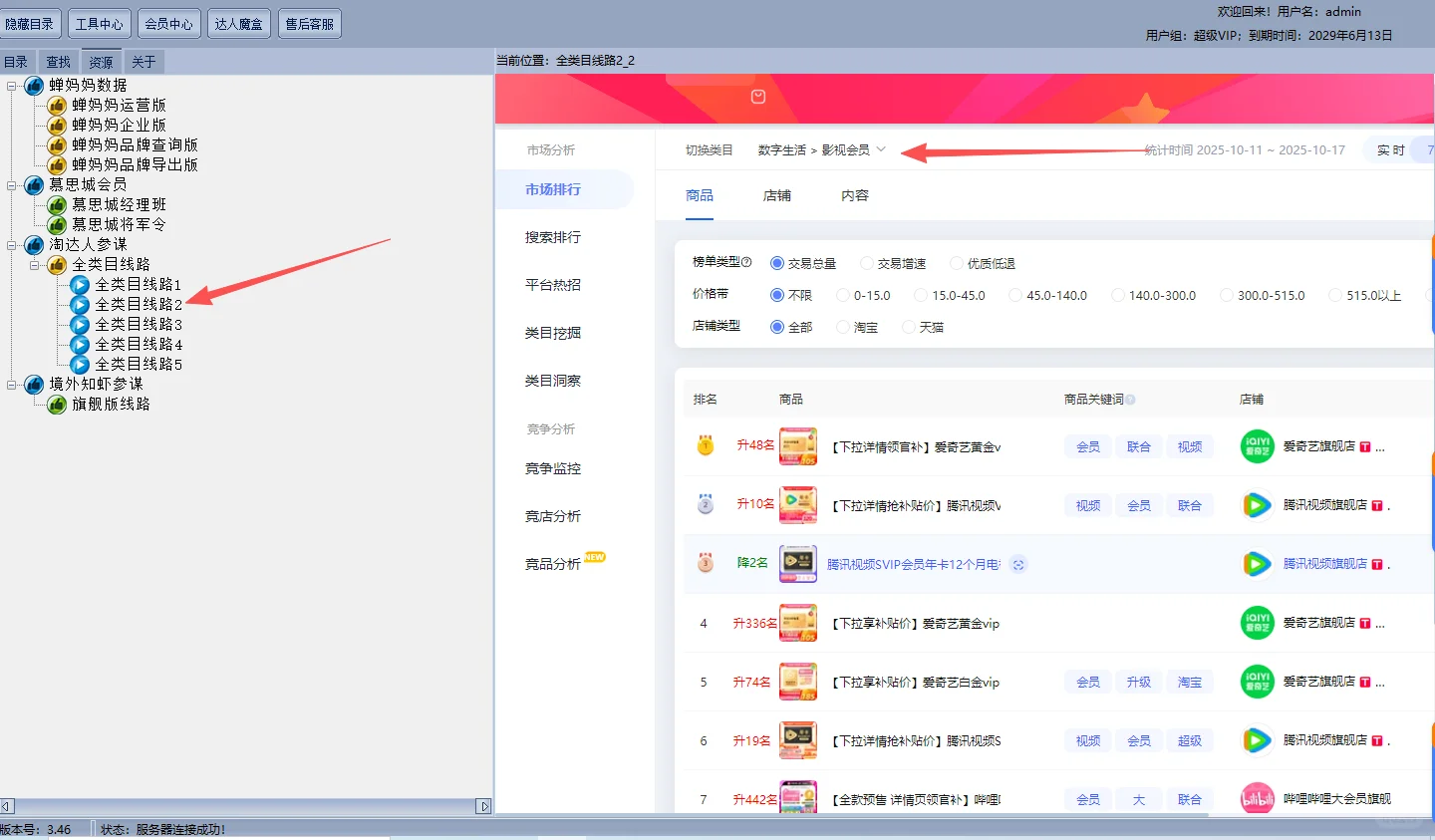Click the info icon next to 商品关键词
The image size is (1435, 840).
1130,400
